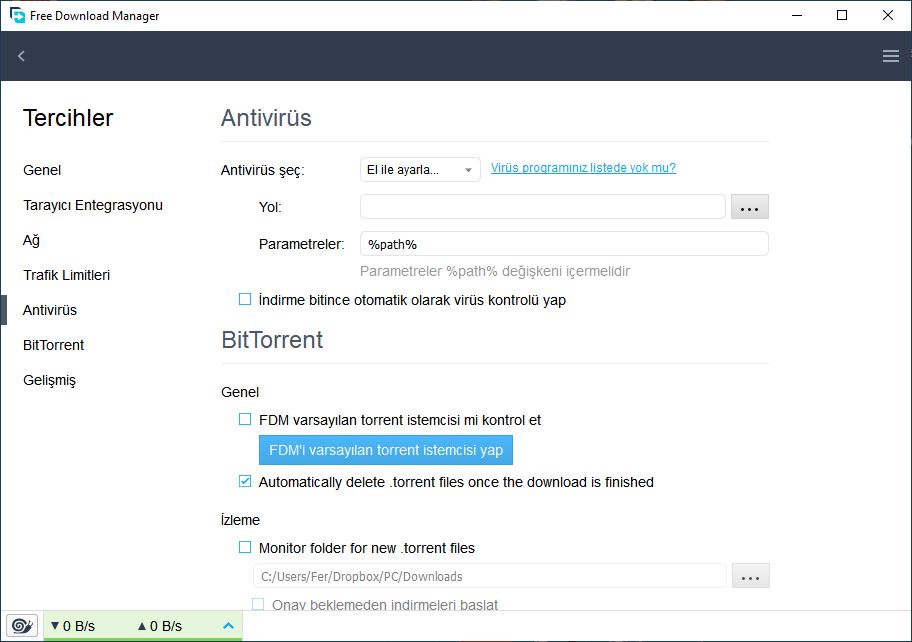Open the hamburger menu icon
Image resolution: width=912 pixels, height=642 pixels.
coord(890,56)
